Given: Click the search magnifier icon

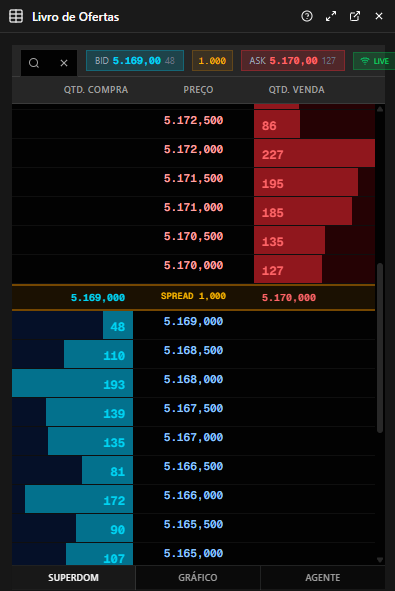Looking at the screenshot, I should pos(34,63).
